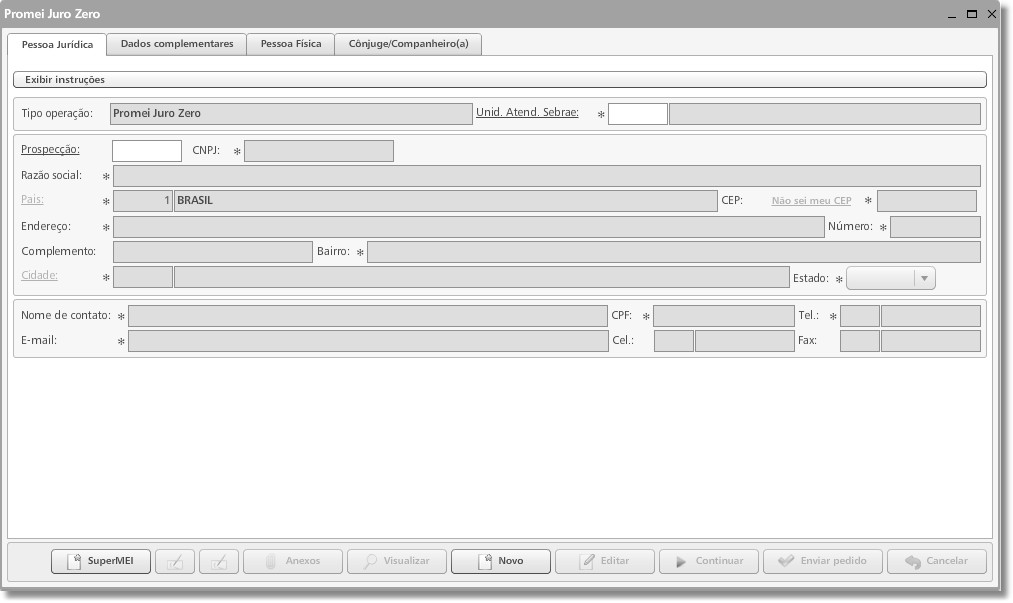Click the E-mail input field
1013x603 pixels.
tap(368, 341)
